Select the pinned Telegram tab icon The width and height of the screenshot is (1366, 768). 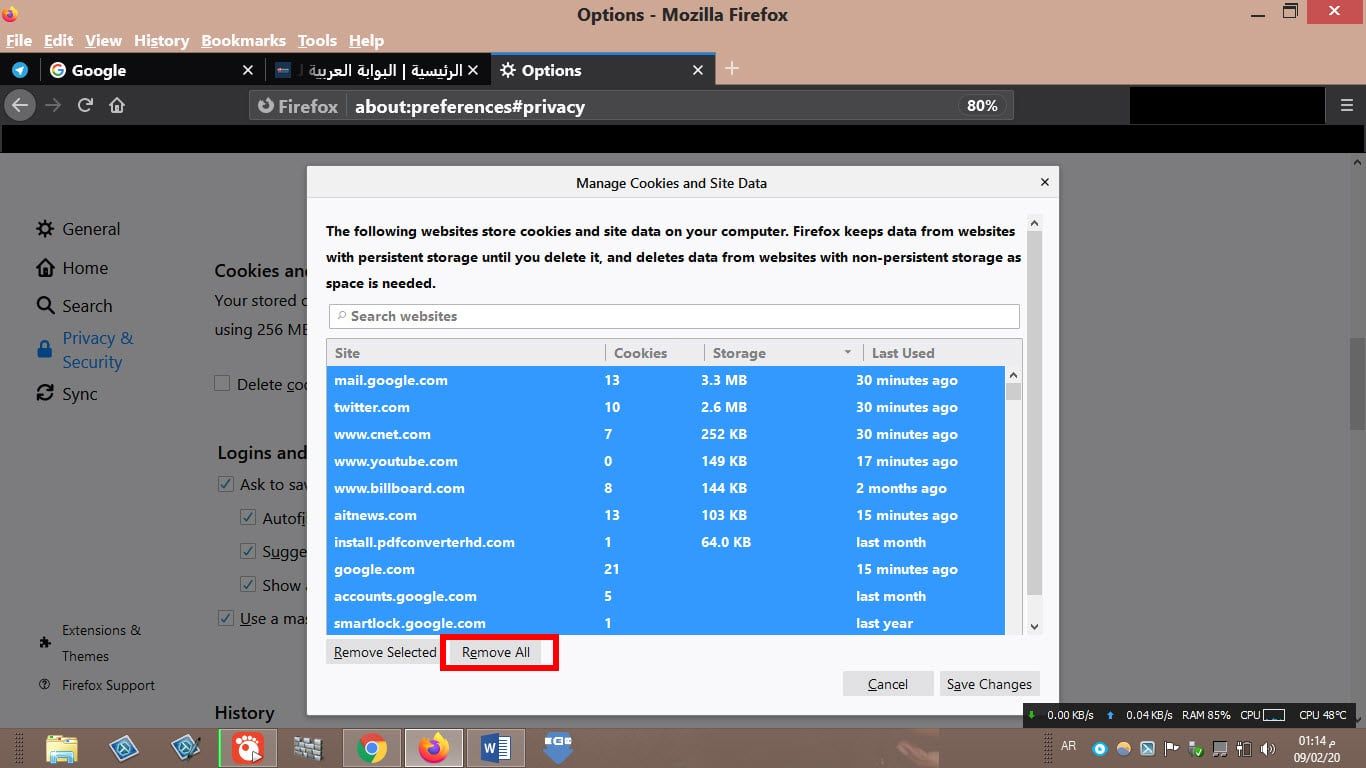[19, 70]
